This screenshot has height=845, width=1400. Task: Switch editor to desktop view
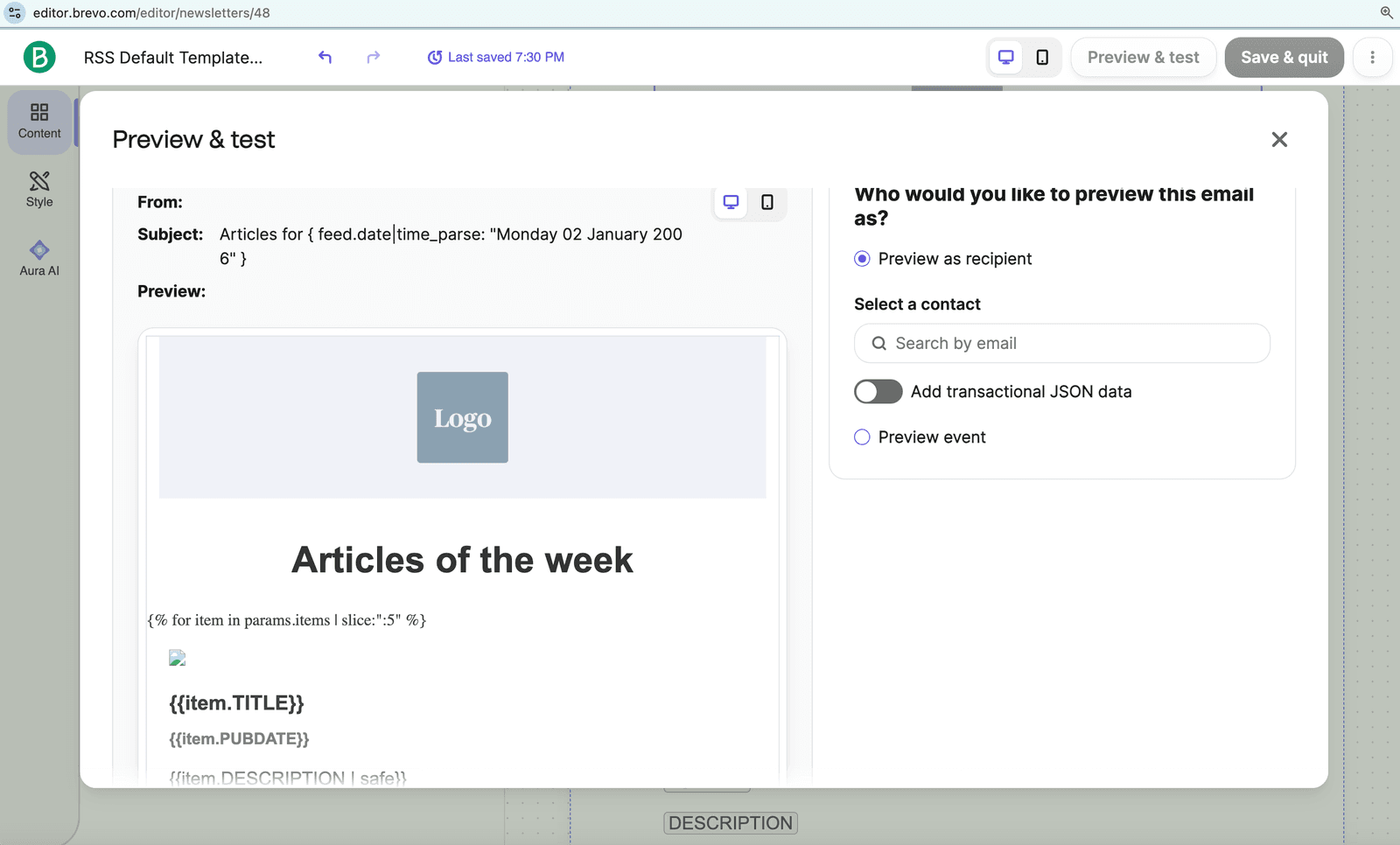[1006, 57]
